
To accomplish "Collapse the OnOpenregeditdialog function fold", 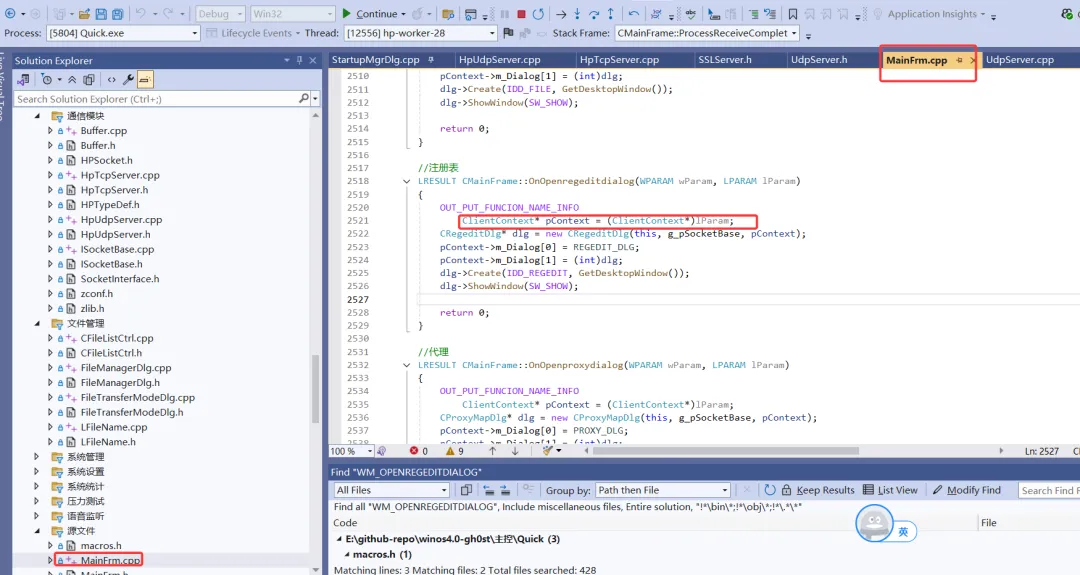I will coord(406,181).
